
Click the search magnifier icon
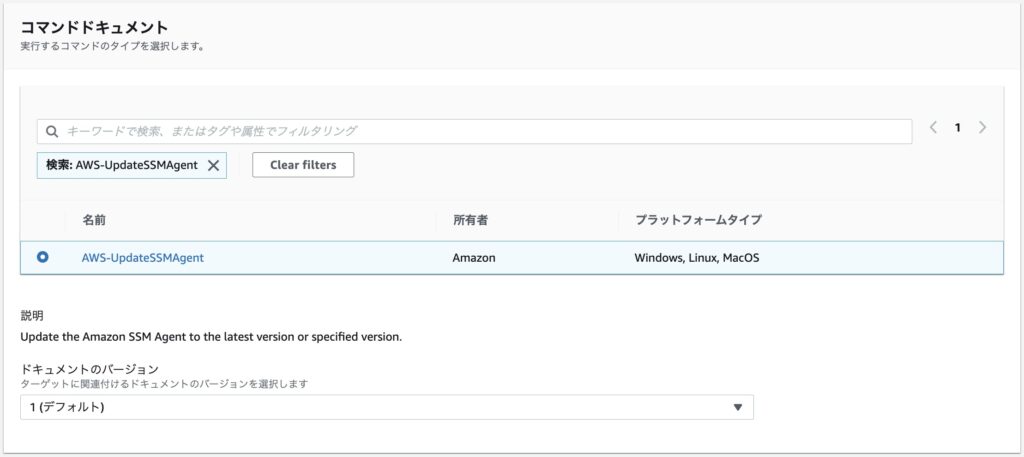pos(52,131)
